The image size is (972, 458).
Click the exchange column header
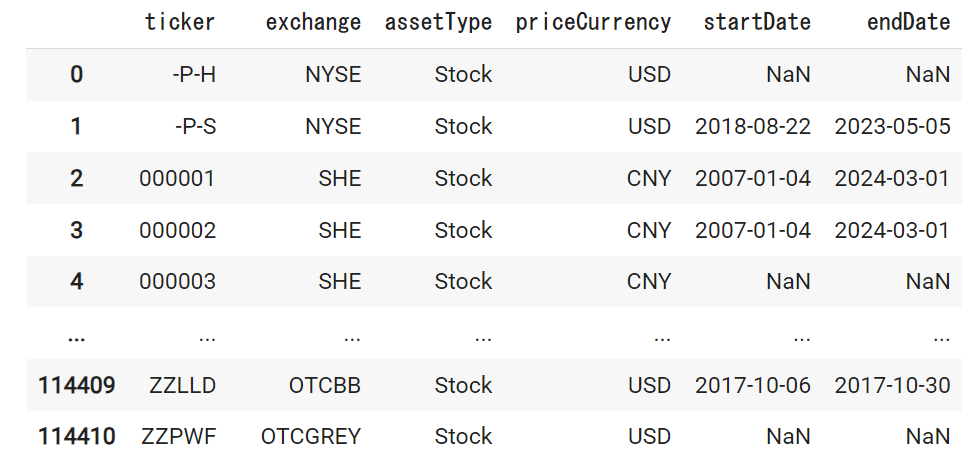313,22
